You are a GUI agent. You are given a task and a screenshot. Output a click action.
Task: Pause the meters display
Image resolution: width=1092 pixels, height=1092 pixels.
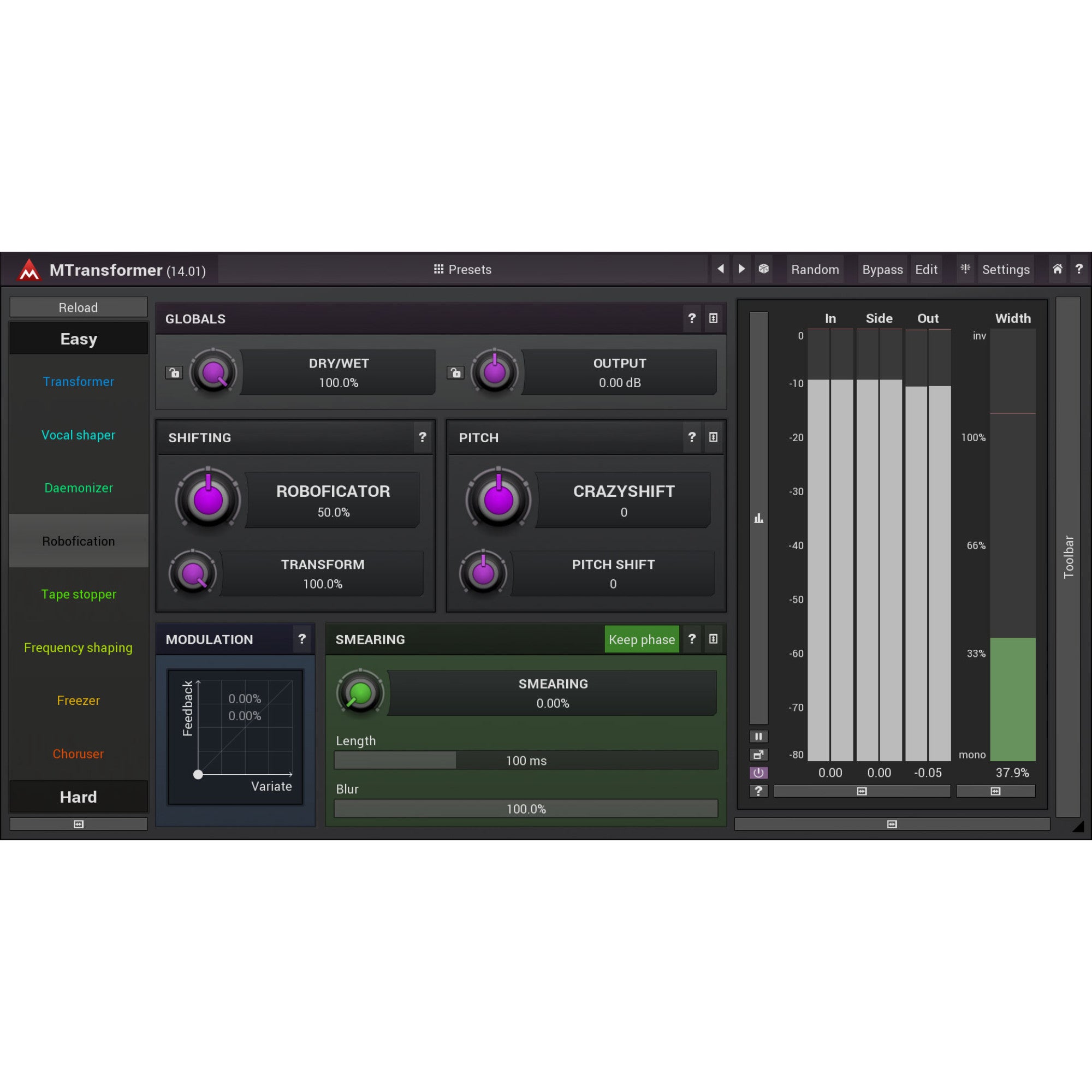758,737
